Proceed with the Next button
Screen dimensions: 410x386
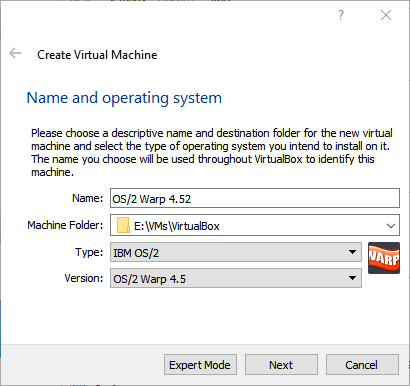pyautogui.click(x=281, y=365)
